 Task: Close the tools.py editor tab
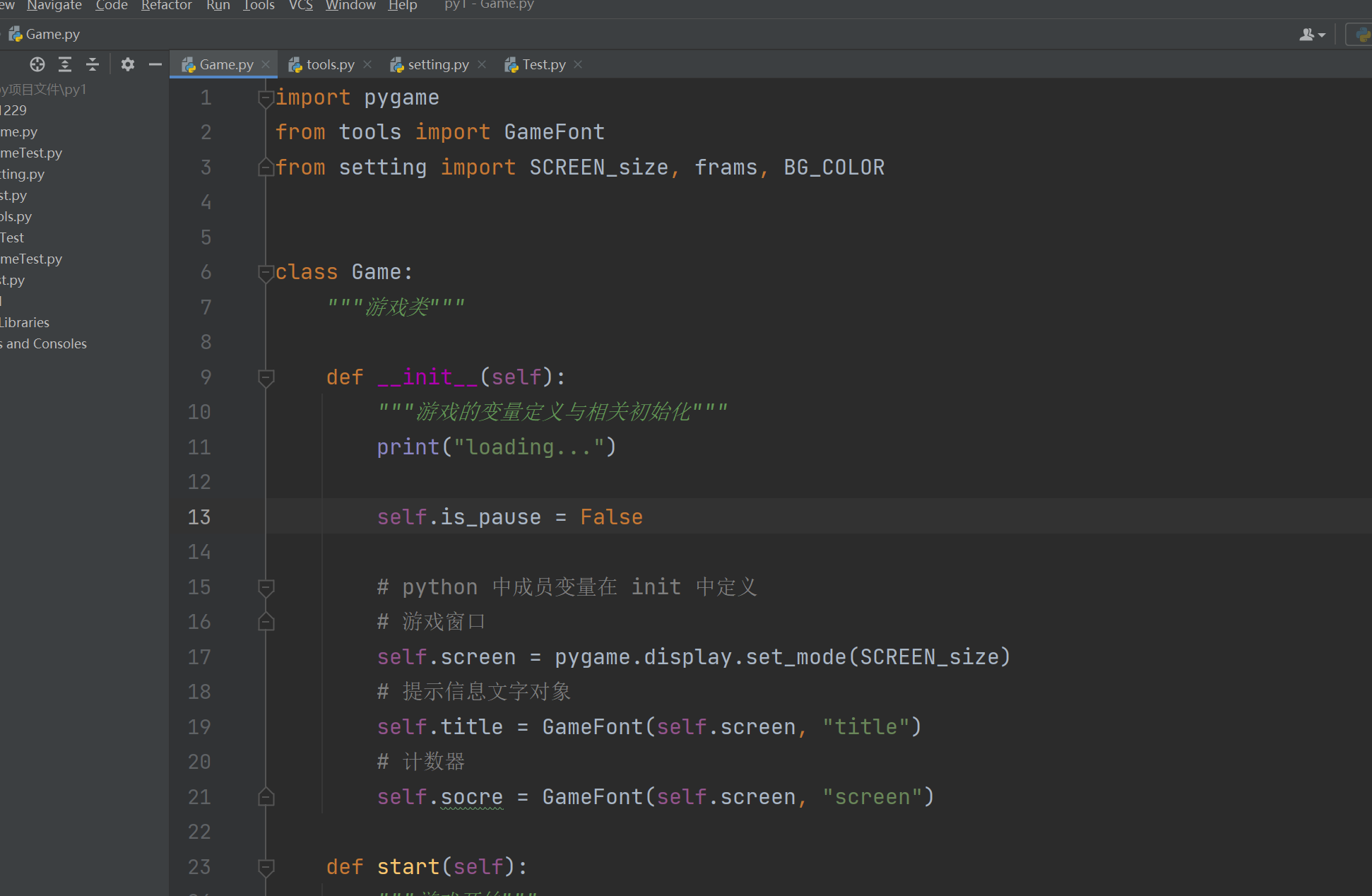367,64
